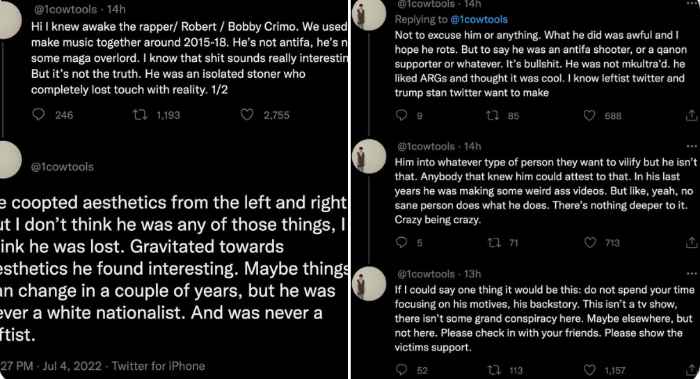Open more options on 'If I could say' tweet
Screen dimensions: 700x379
click(692, 273)
